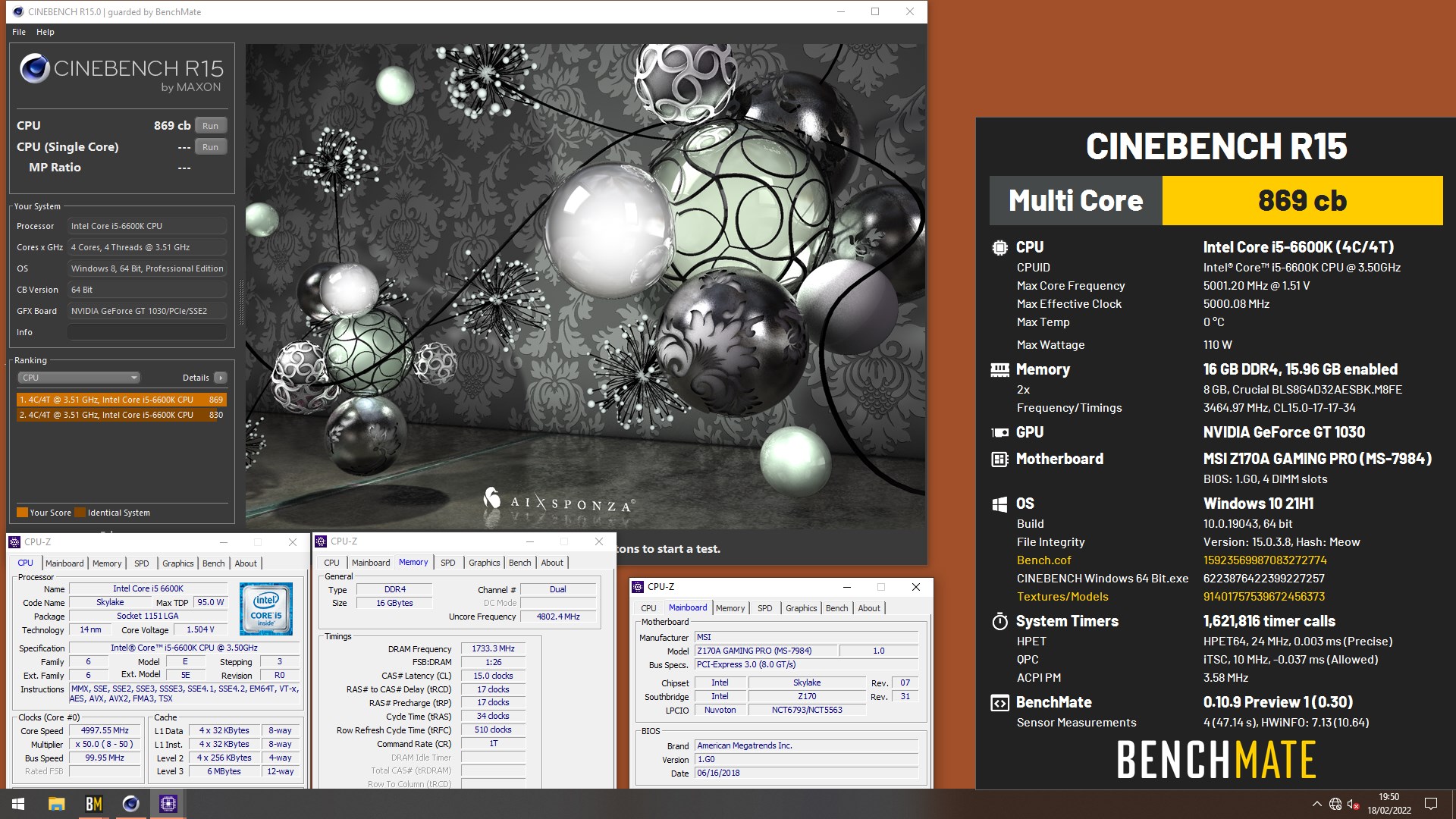
Task: Close the right CPU-Z Mainboard window
Action: [916, 587]
